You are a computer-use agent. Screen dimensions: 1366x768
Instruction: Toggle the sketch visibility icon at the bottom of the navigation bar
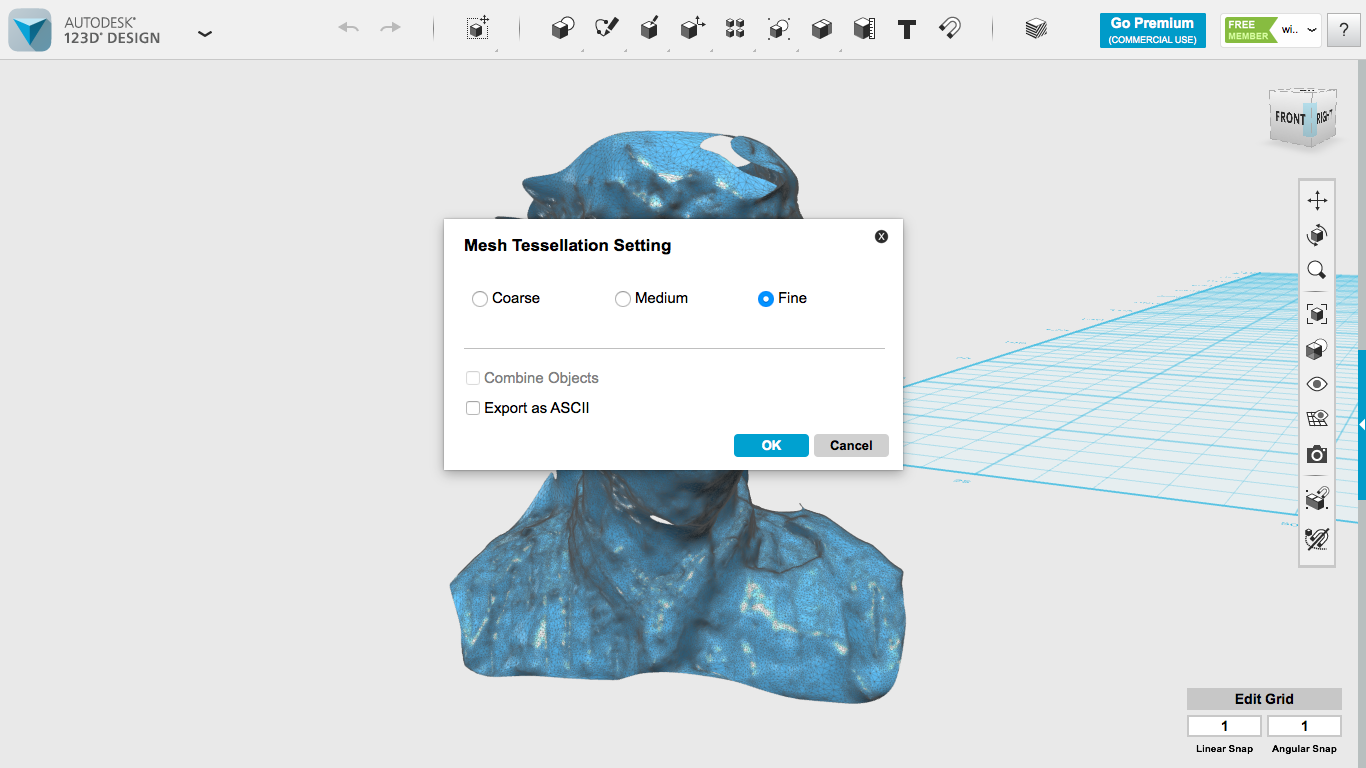(1317, 538)
